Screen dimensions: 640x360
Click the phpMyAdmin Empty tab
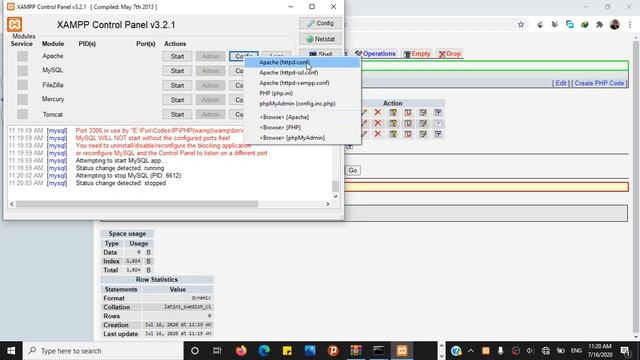417,53
